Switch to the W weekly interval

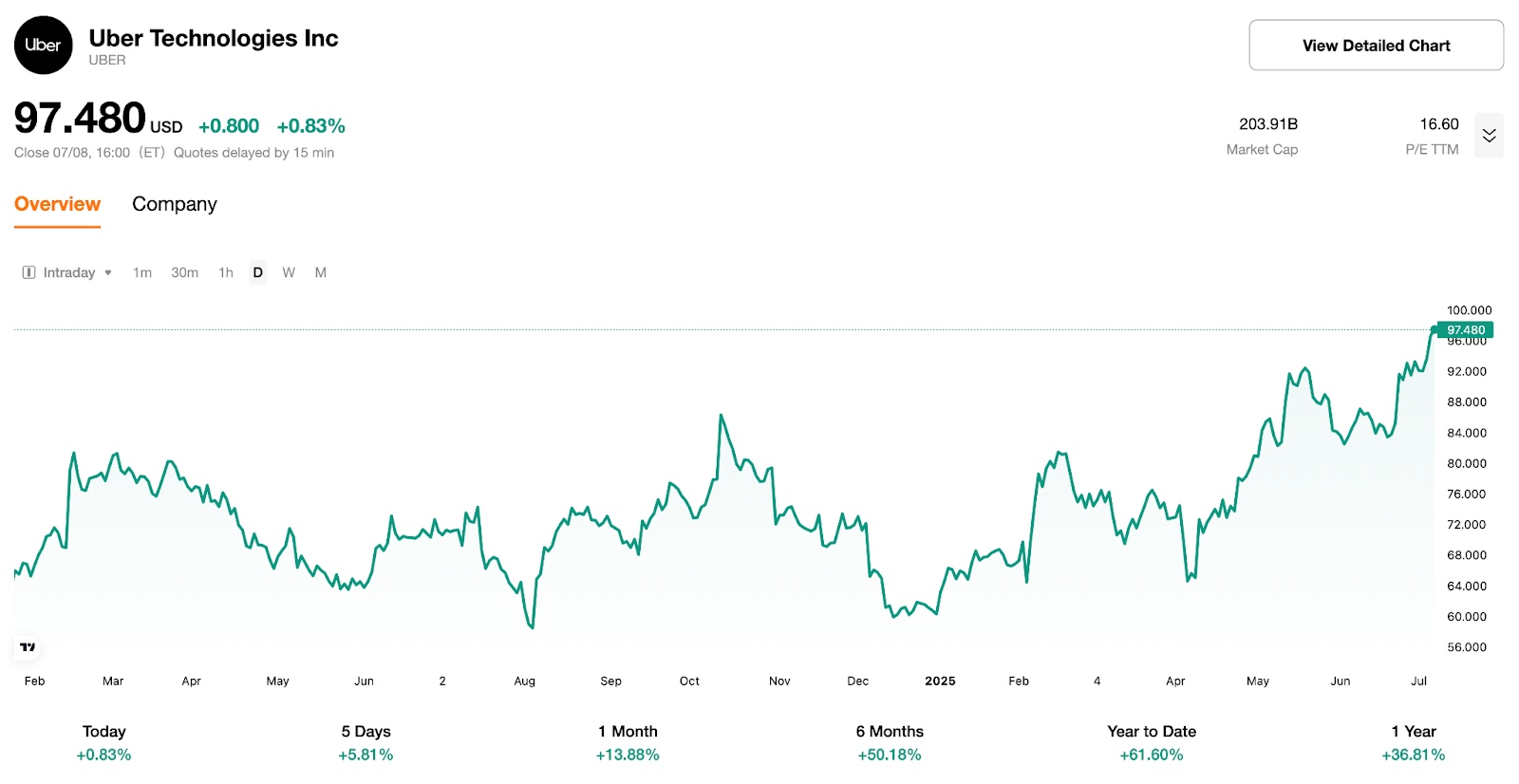pyautogui.click(x=289, y=272)
